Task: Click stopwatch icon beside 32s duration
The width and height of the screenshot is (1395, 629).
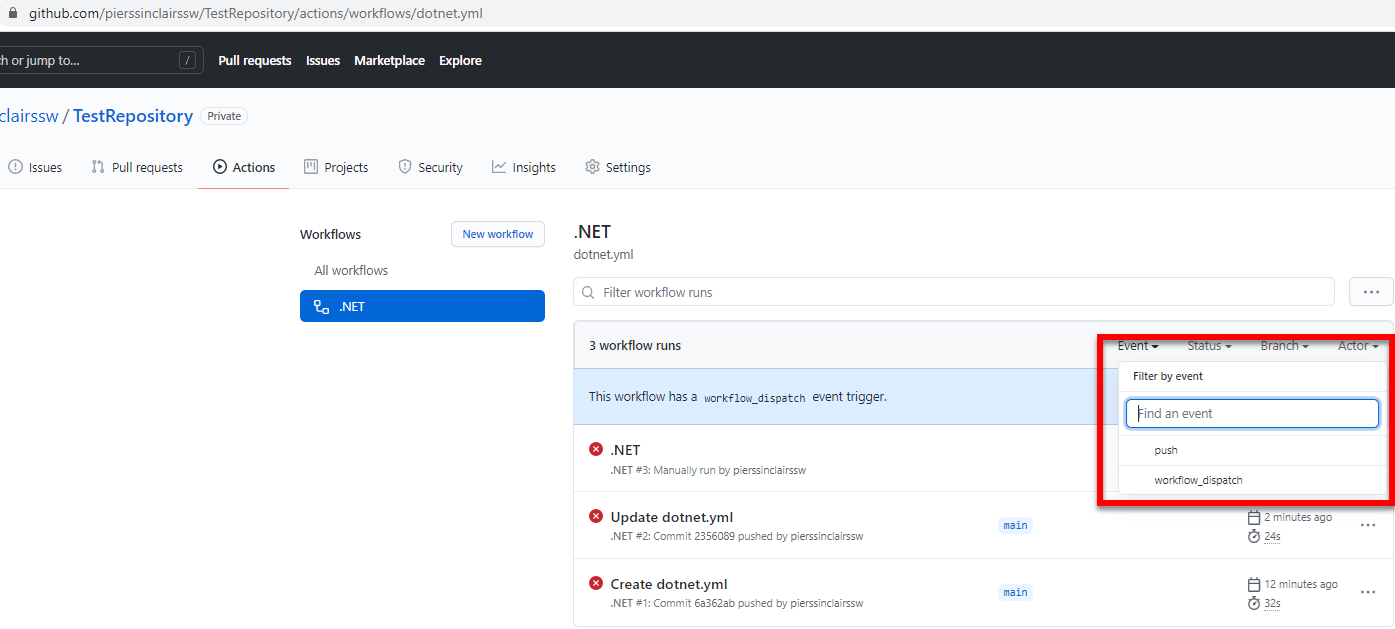Action: click(x=1254, y=603)
